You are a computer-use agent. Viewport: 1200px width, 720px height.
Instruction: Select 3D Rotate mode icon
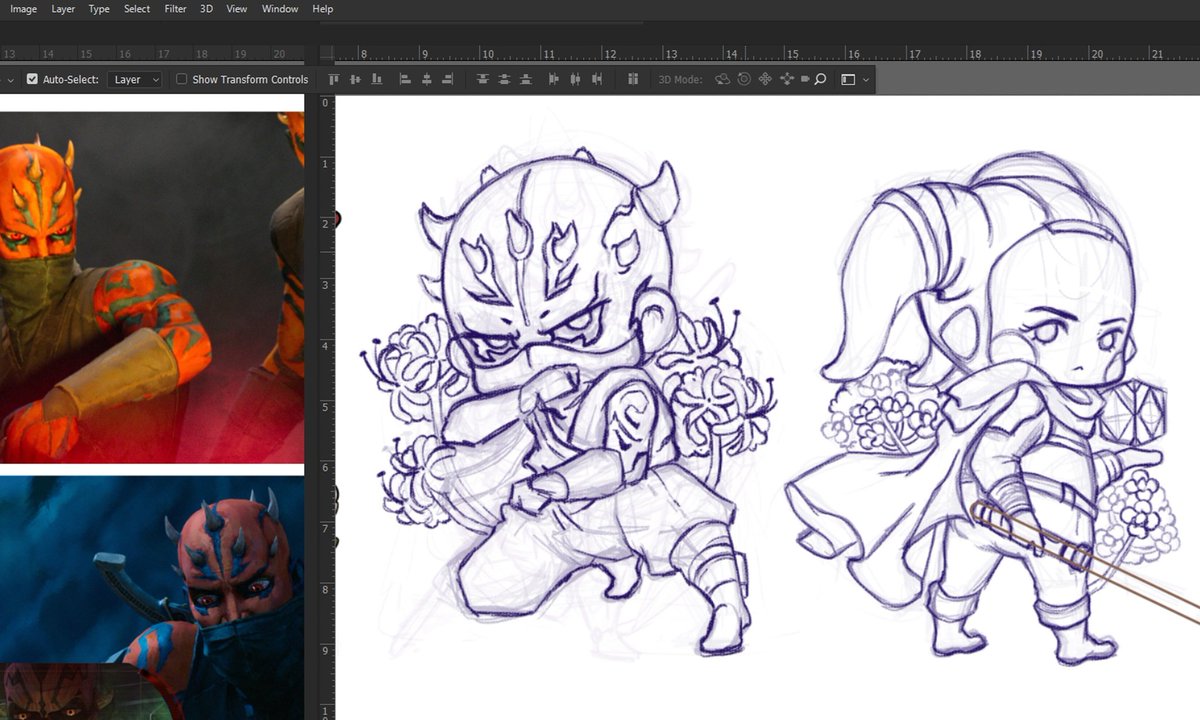(x=723, y=79)
